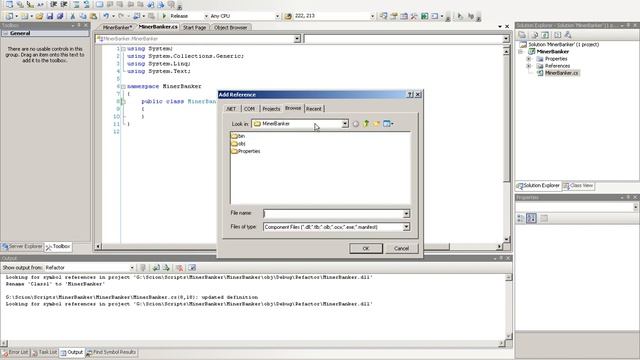Open the class navigation dropdown MinerBanker.MinerBanker
The height and width of the screenshot is (360, 640).
click(198, 39)
